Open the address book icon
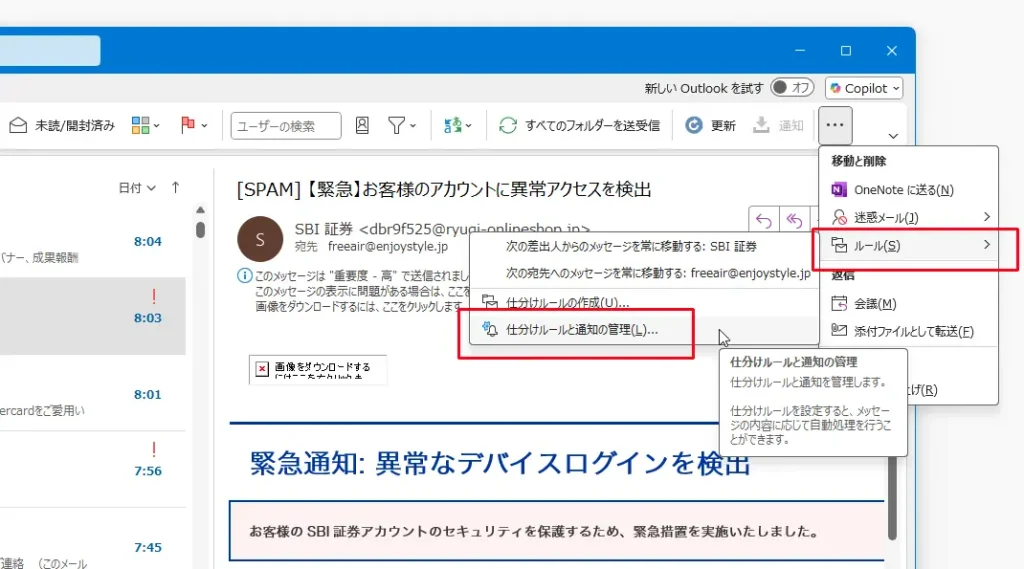The image size is (1024, 569). pos(362,125)
